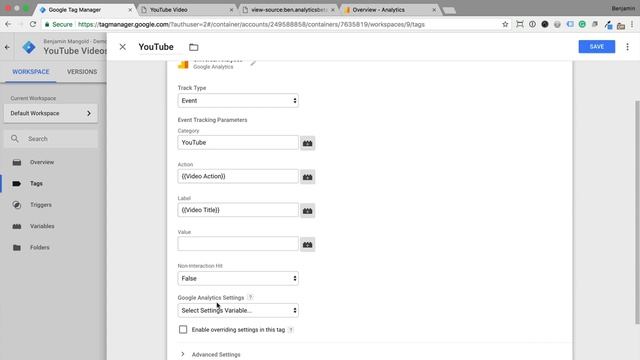Insert variable for the Action field
The height and width of the screenshot is (360, 640).
tap(307, 177)
